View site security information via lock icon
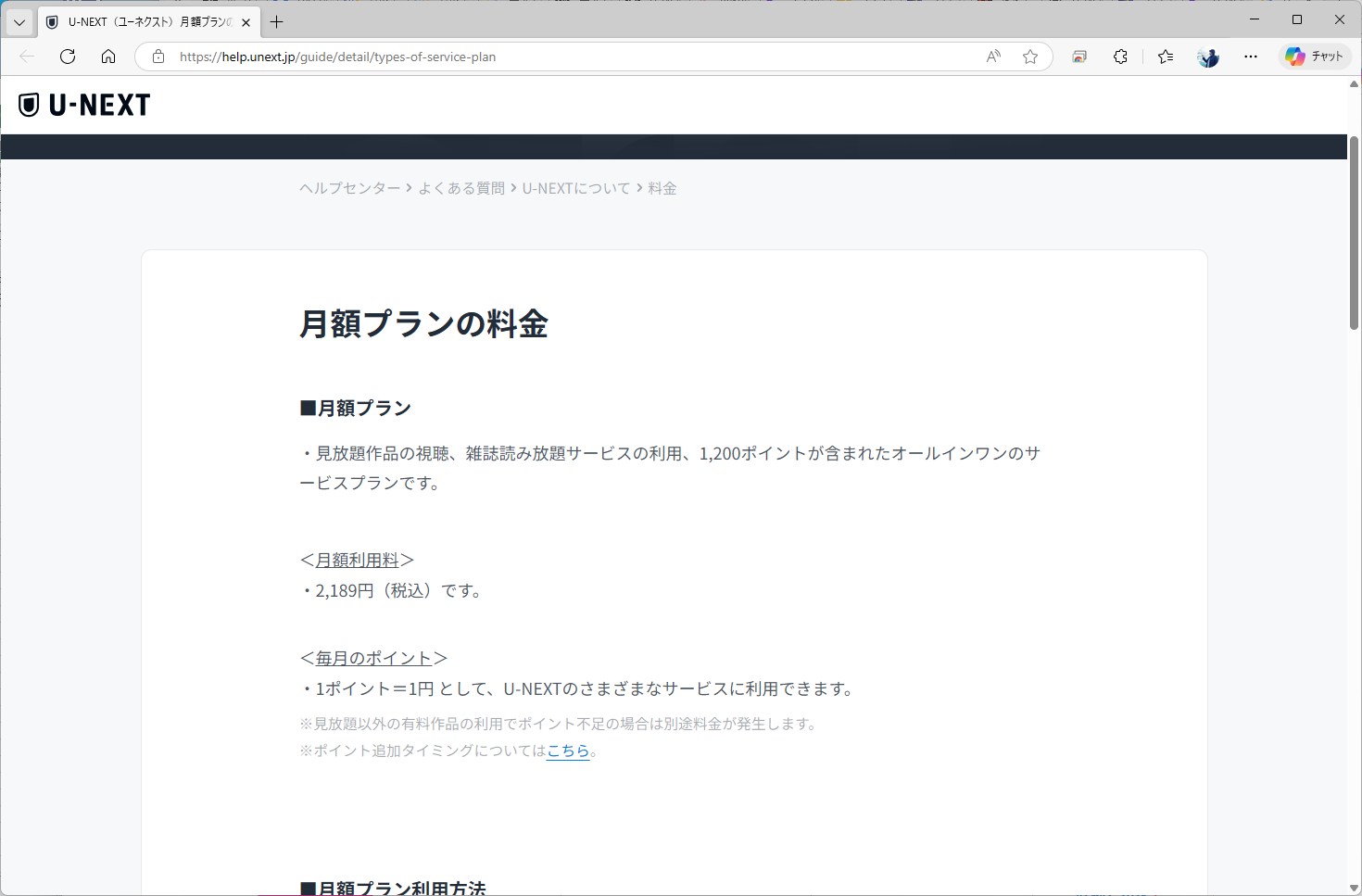The height and width of the screenshot is (896, 1362). [x=158, y=57]
